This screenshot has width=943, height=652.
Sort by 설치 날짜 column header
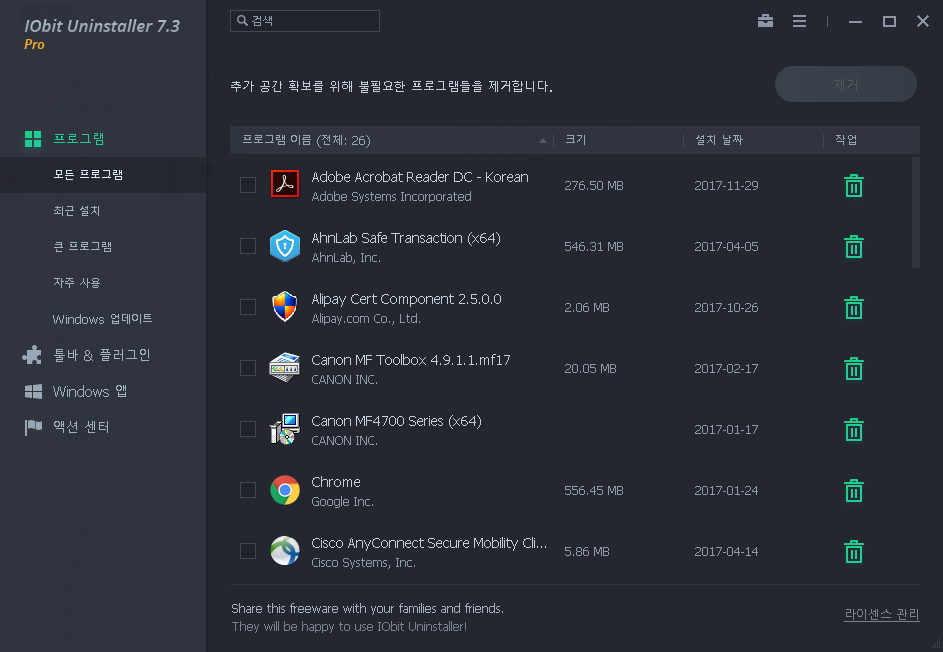(719, 140)
